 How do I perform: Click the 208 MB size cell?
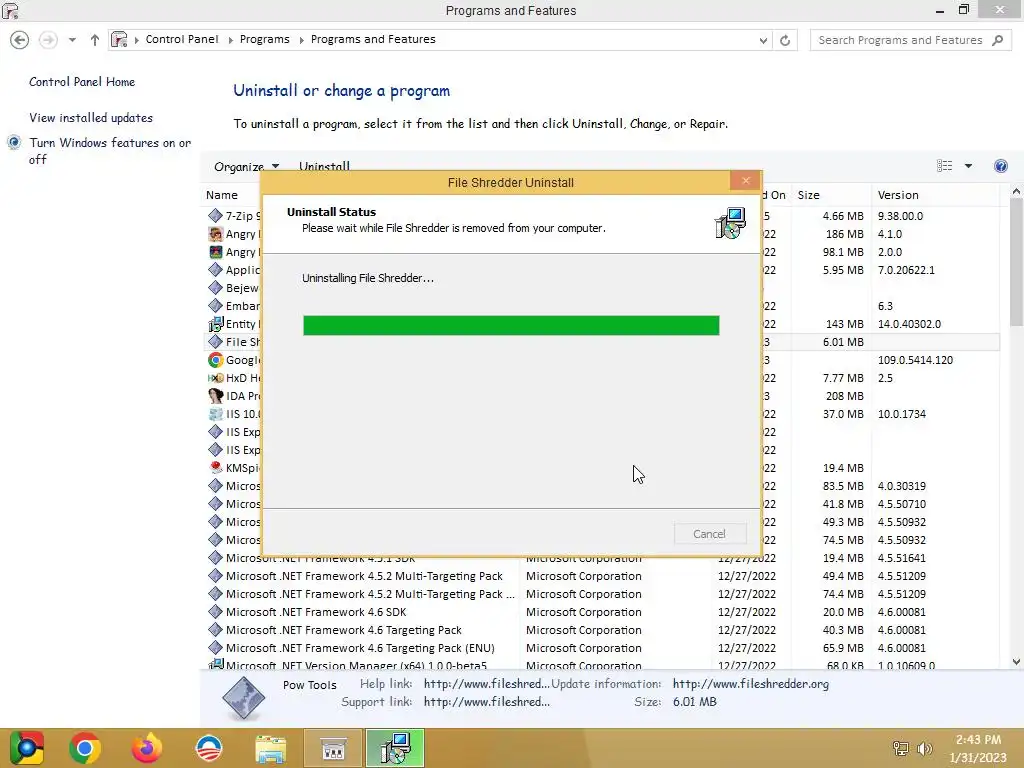(x=844, y=396)
